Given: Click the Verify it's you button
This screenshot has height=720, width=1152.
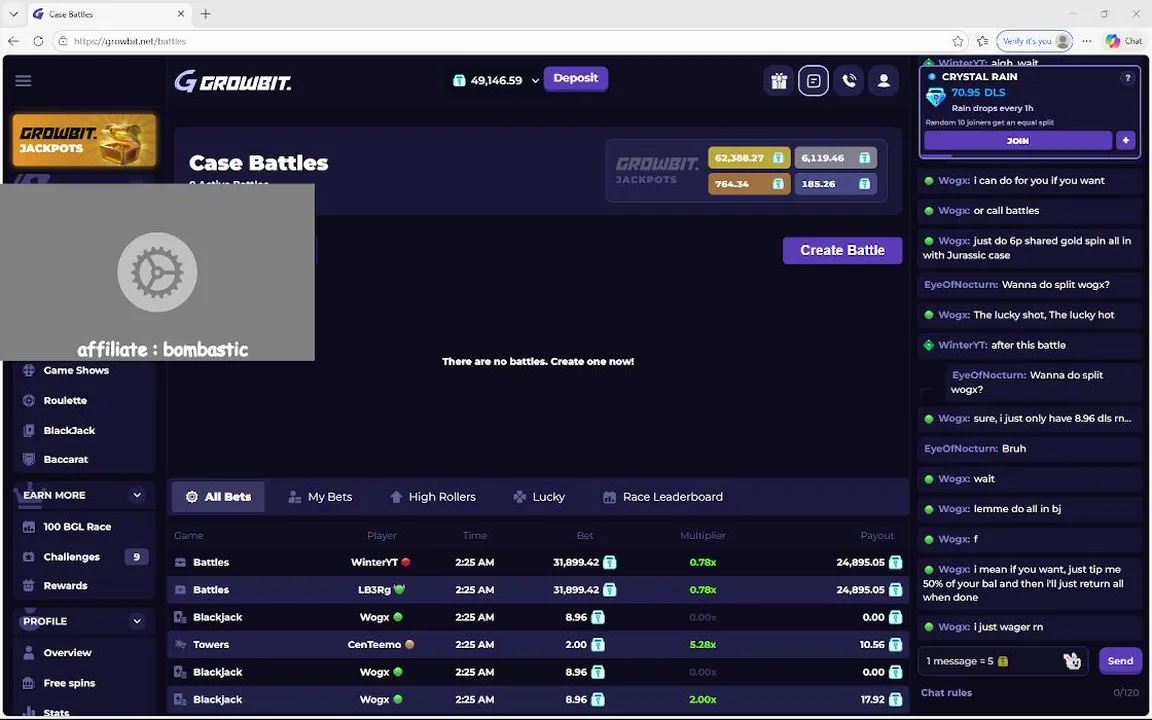Looking at the screenshot, I should click(x=1034, y=41).
